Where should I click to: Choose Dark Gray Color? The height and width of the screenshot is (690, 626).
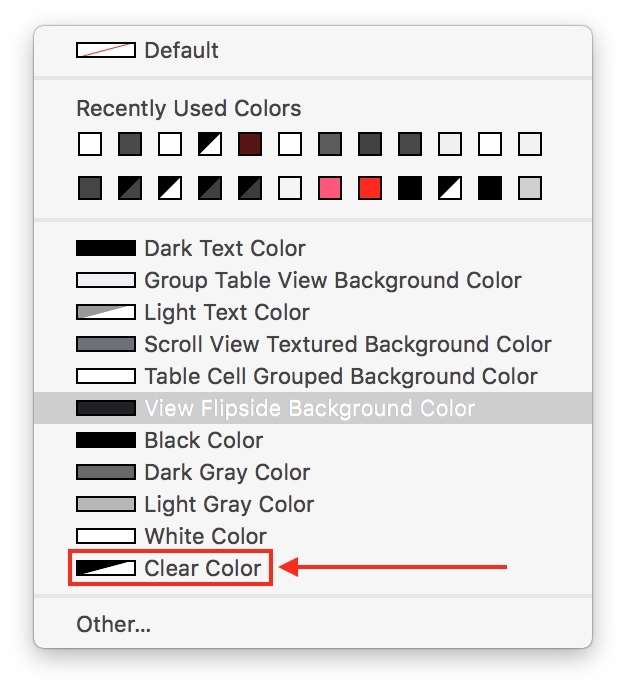point(227,472)
